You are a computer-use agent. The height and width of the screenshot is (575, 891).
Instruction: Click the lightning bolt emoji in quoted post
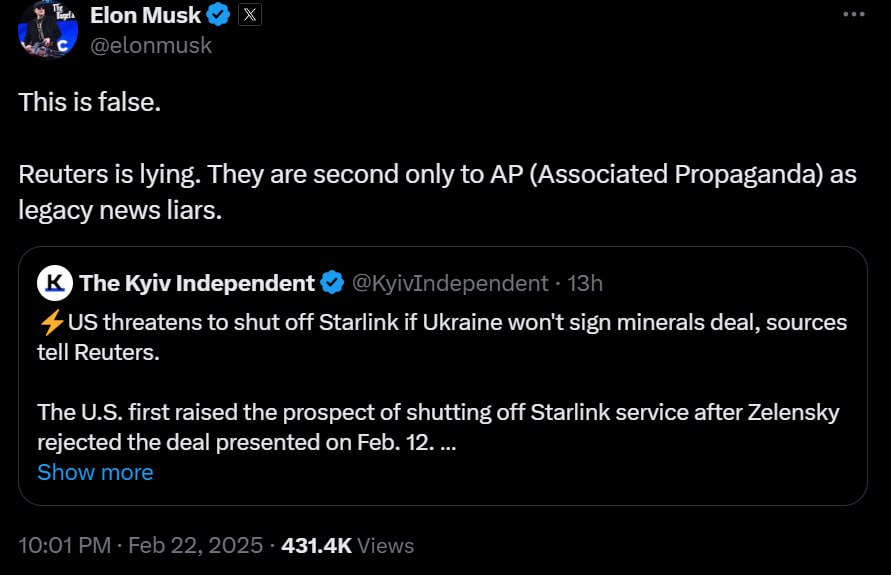pyautogui.click(x=51, y=323)
